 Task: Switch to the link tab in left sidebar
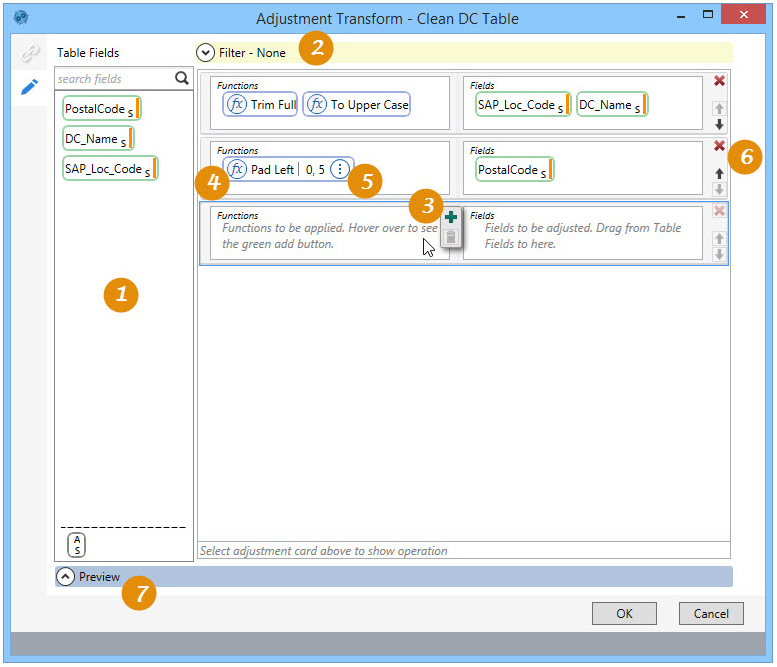pyautogui.click(x=30, y=53)
